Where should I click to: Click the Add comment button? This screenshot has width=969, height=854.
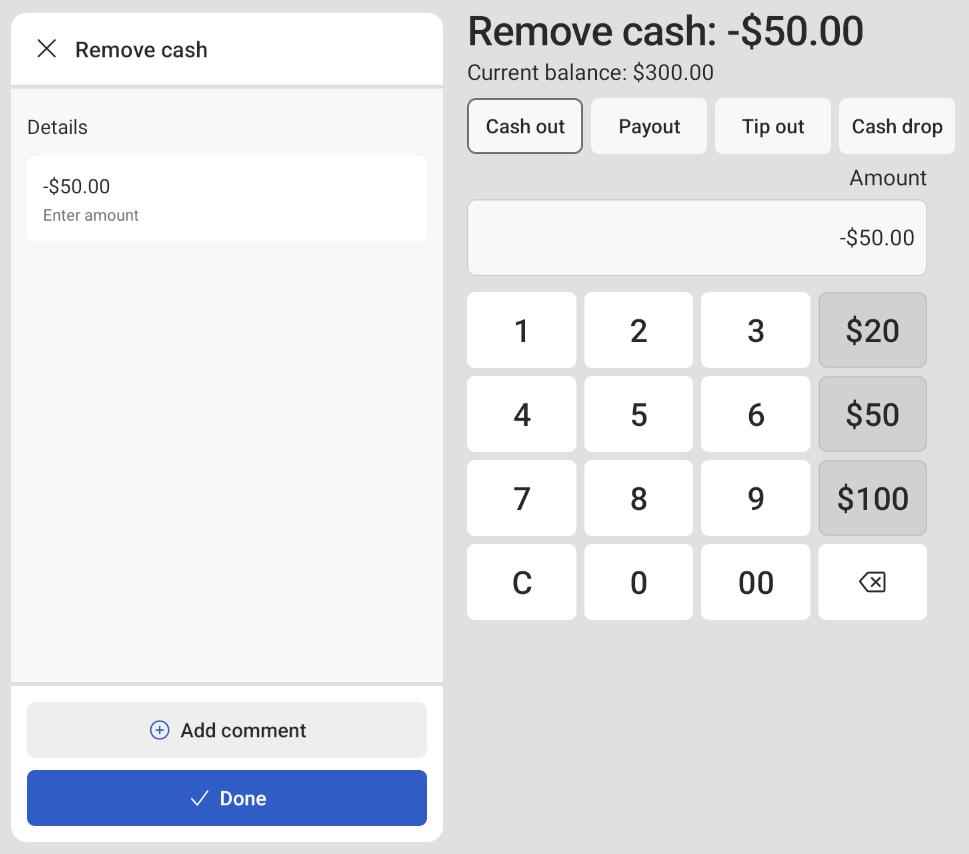coord(227,730)
